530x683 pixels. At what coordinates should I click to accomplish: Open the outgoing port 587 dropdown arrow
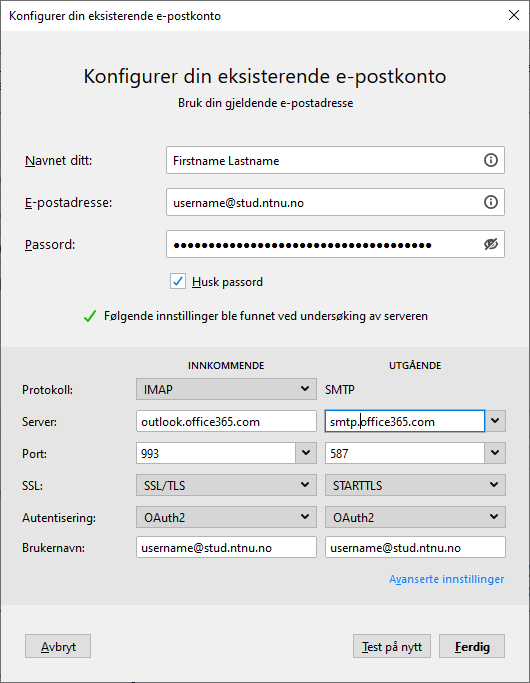coord(495,453)
